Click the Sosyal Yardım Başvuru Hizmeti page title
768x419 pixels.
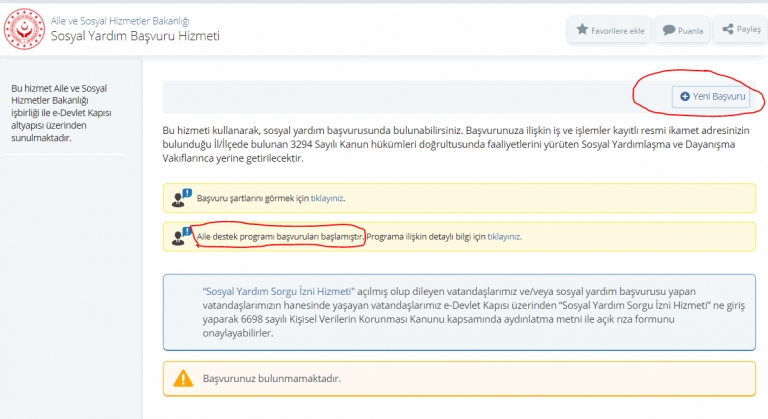click(135, 36)
